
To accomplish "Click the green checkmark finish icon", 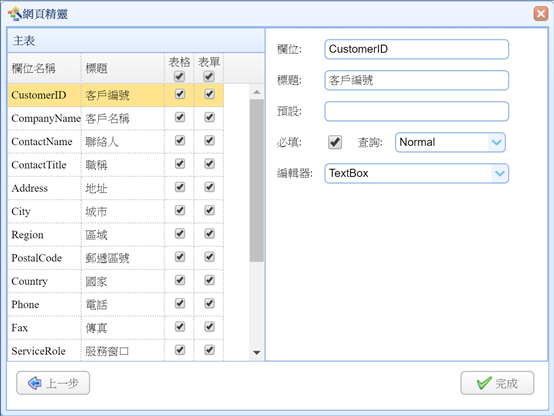I will pyautogui.click(x=484, y=383).
